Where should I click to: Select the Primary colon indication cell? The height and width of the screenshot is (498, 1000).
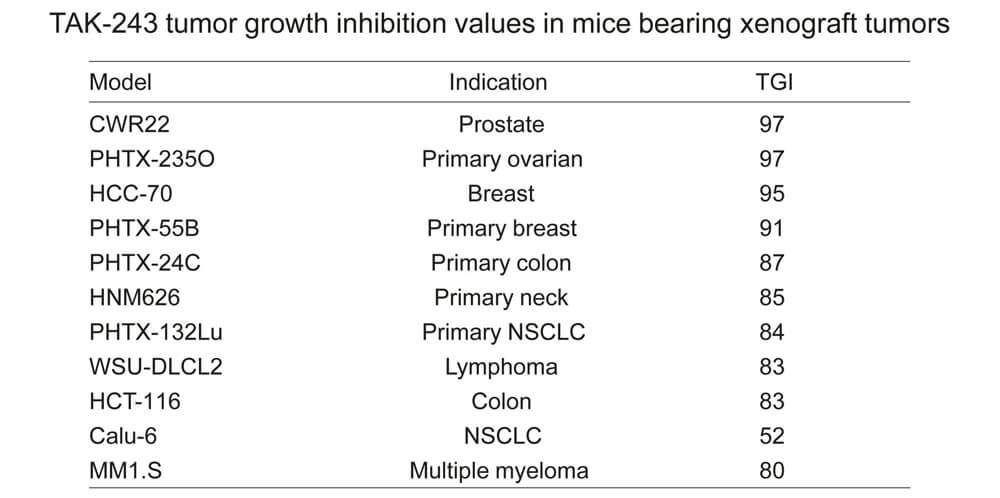501,263
